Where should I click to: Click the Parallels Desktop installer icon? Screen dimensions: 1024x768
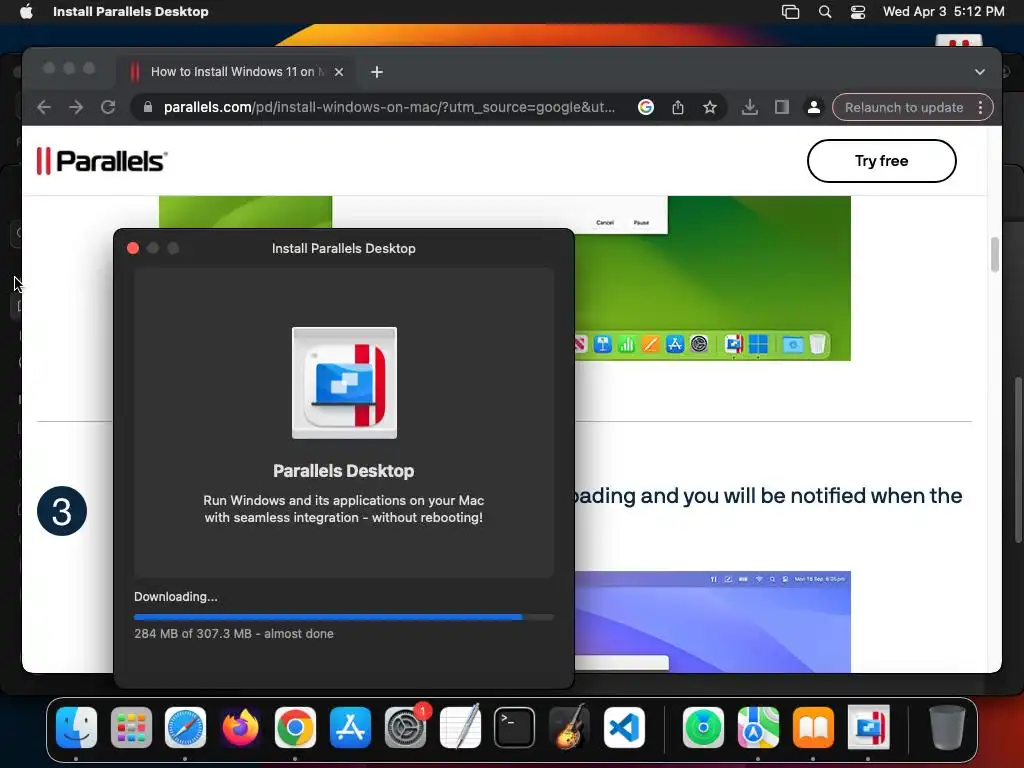coord(344,383)
